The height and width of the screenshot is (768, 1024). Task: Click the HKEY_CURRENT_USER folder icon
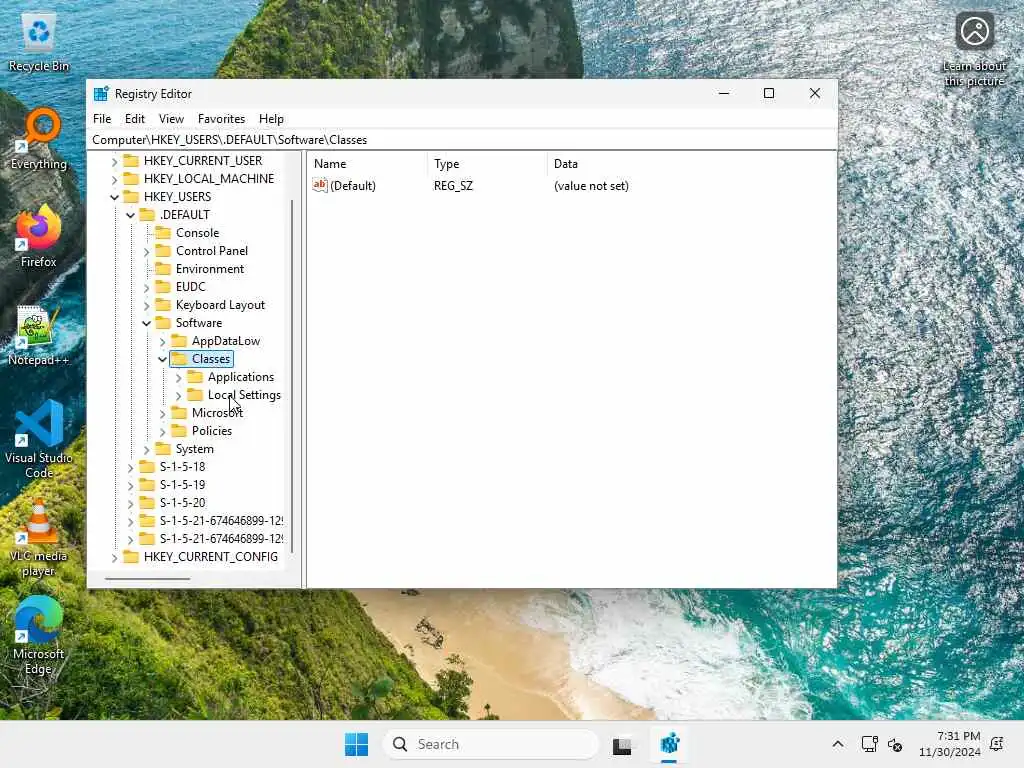point(131,161)
